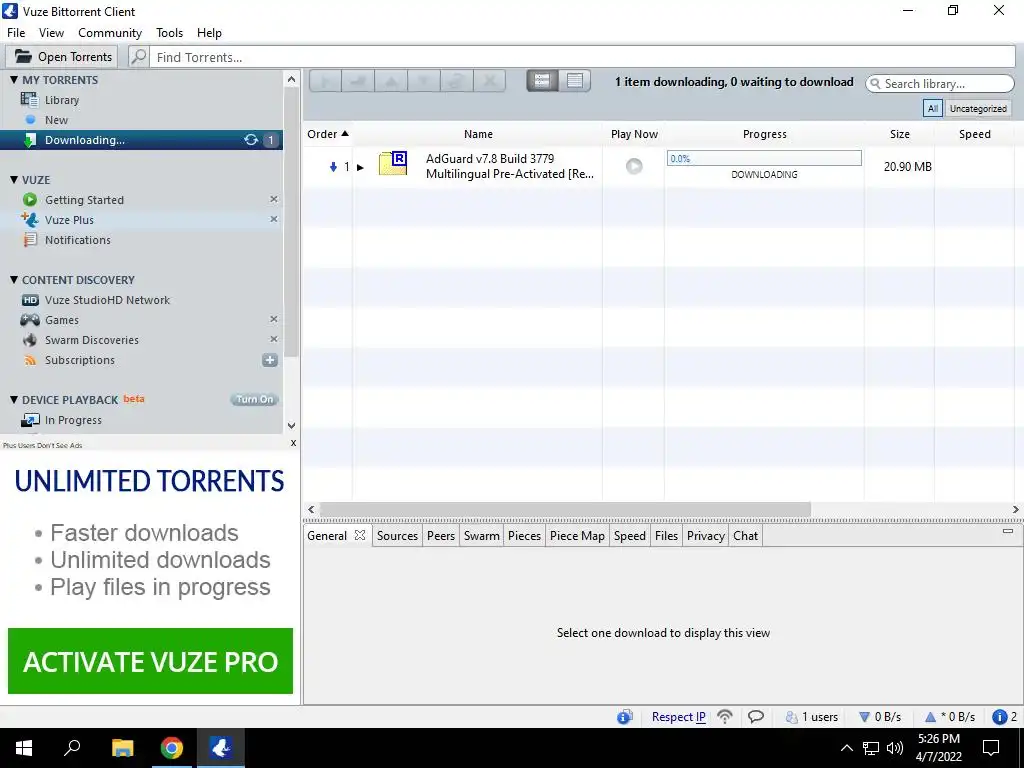
Task: Open Vuze Plus sidebar item
Action: click(x=69, y=220)
